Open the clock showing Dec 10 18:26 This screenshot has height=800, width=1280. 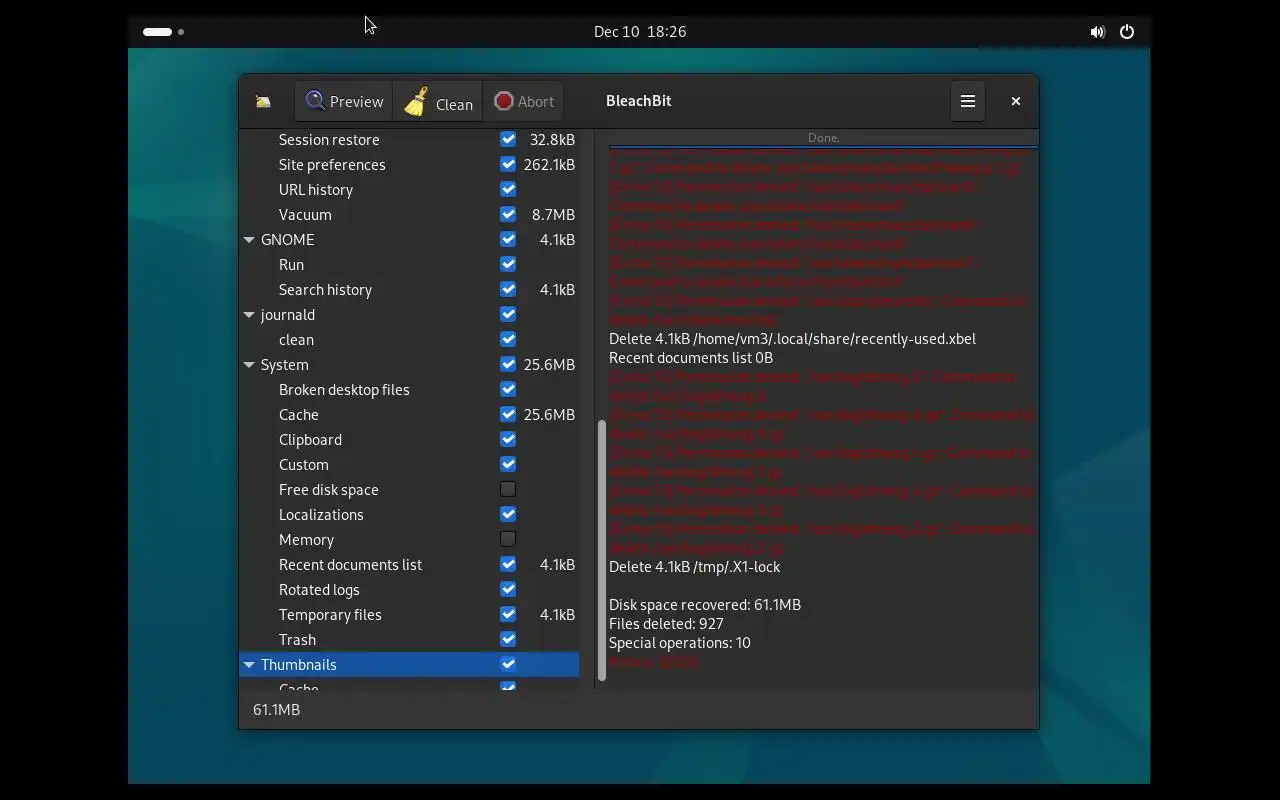click(x=640, y=32)
